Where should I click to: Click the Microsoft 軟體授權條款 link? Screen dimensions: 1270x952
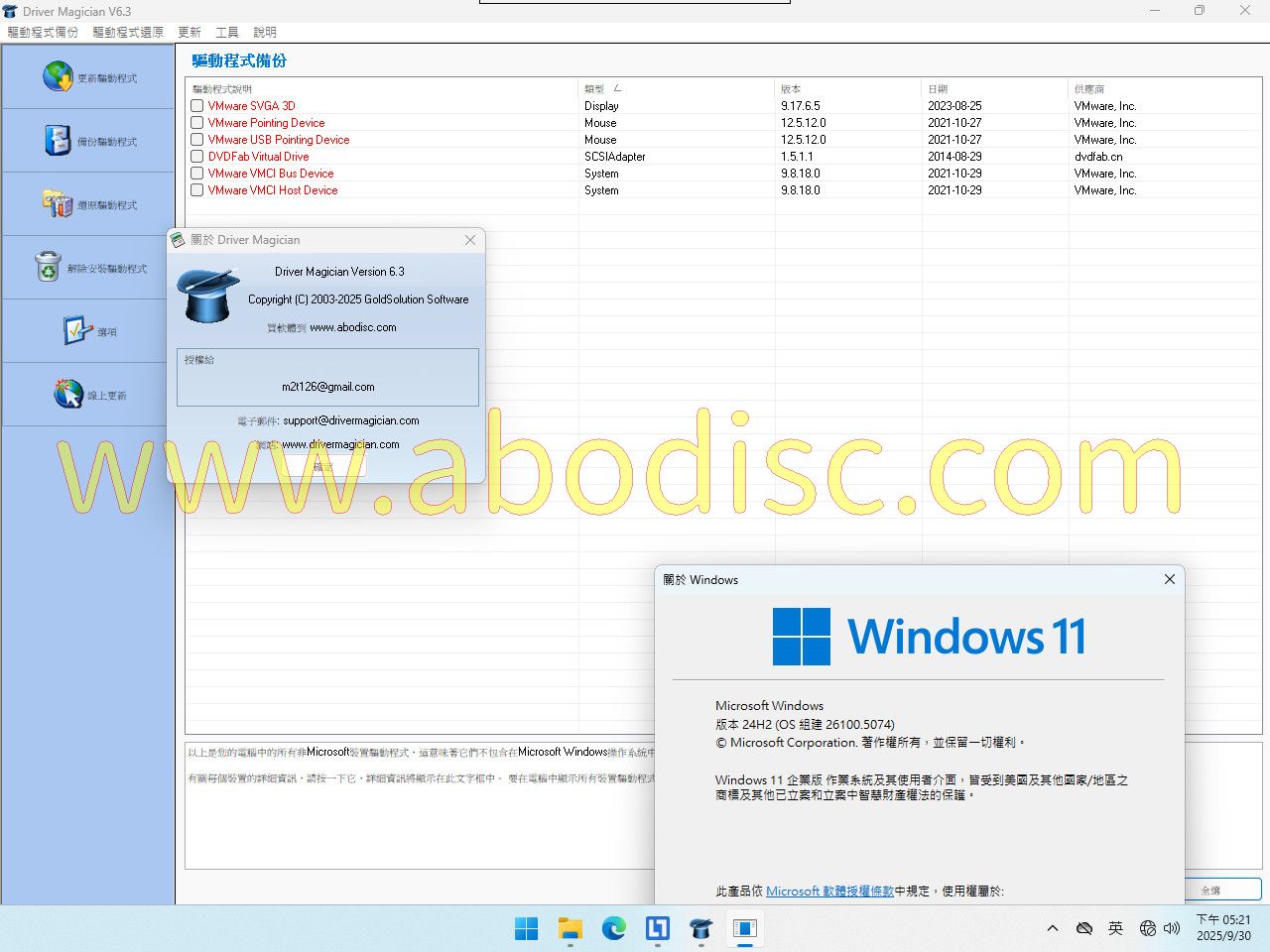pyautogui.click(x=829, y=891)
